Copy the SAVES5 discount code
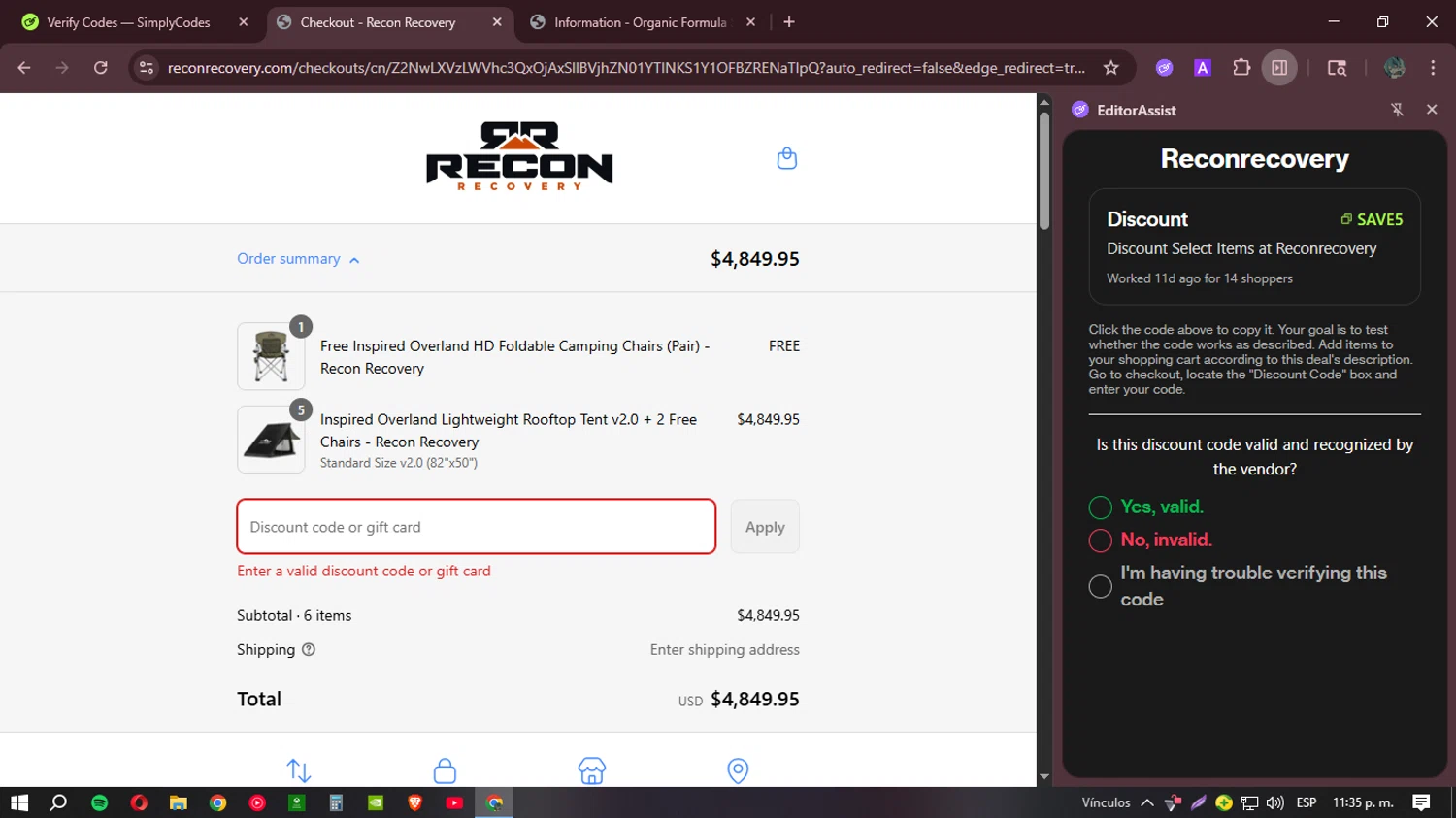This screenshot has width=1456, height=818. pos(1372,219)
